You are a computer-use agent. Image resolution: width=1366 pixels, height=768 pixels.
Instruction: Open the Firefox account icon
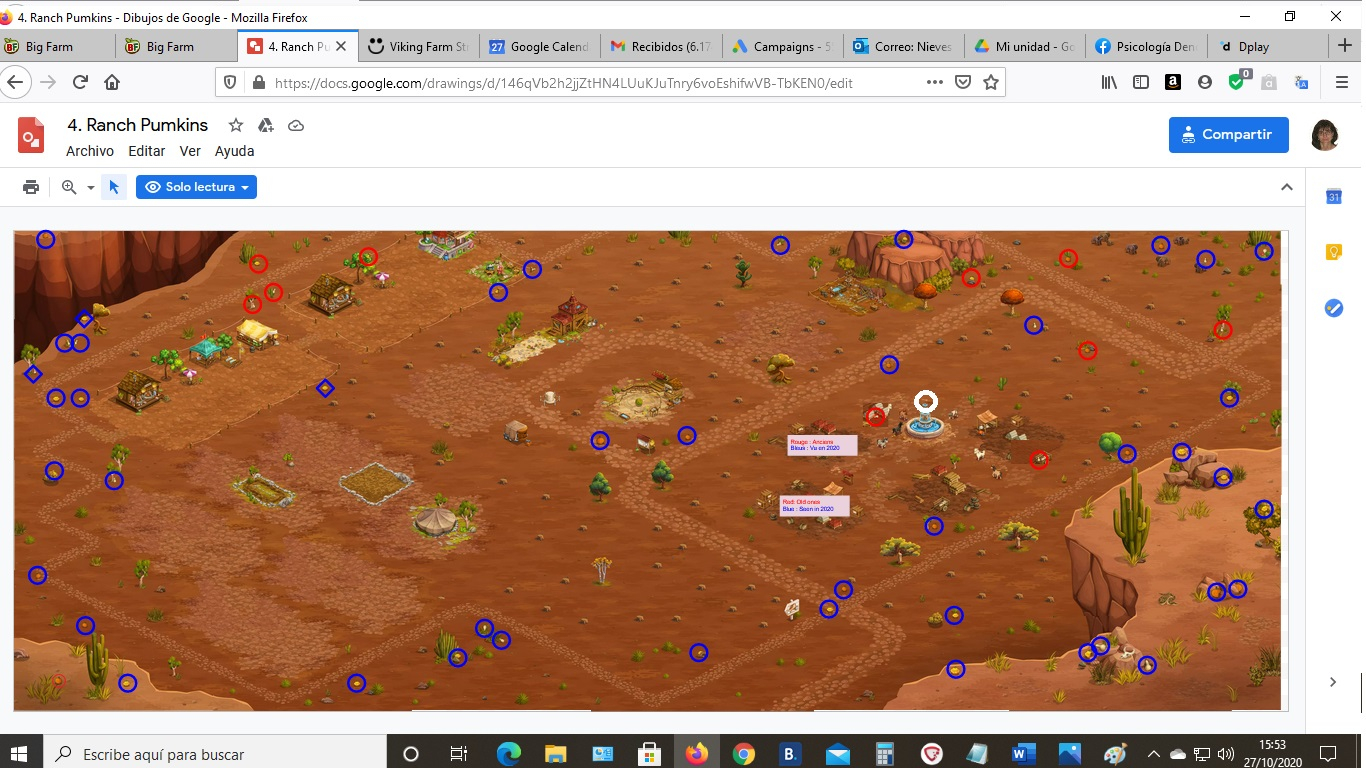pos(1205,83)
